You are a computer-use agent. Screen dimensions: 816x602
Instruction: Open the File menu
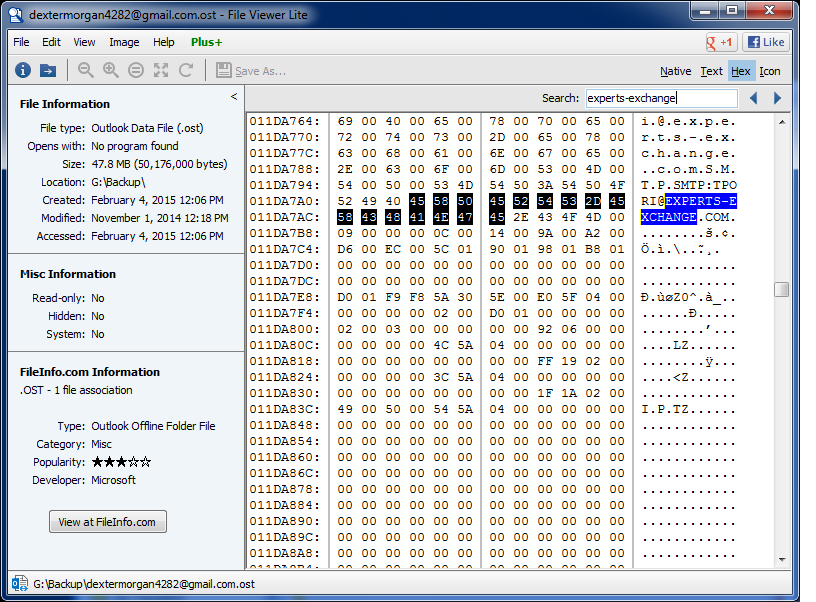(21, 42)
